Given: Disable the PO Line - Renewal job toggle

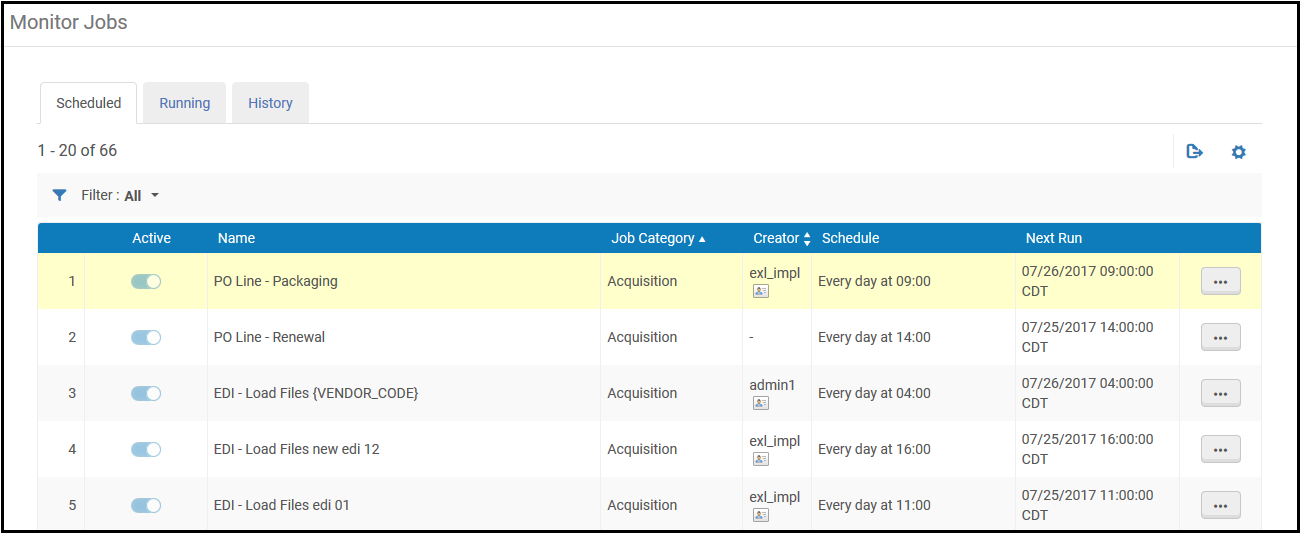Looking at the screenshot, I should point(146,338).
